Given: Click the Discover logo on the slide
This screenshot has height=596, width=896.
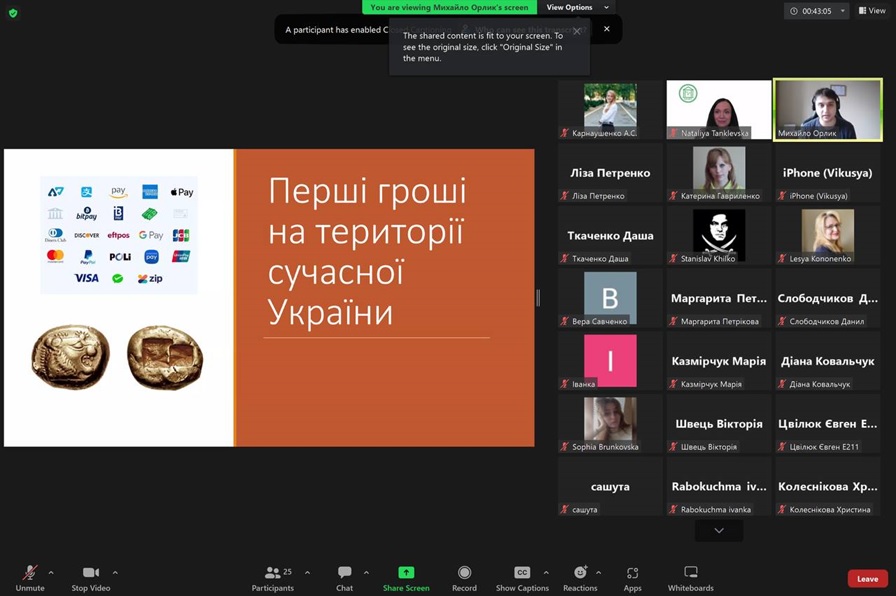Looking at the screenshot, I should click(87, 235).
